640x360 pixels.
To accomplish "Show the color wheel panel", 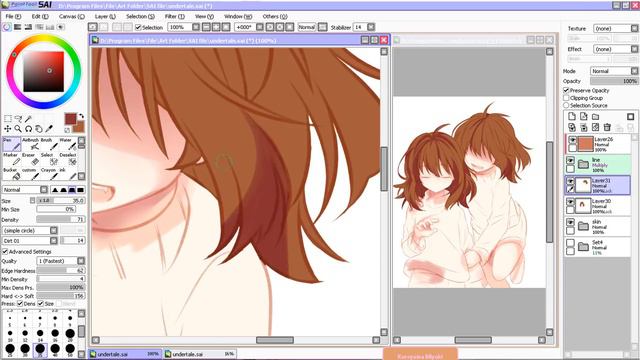I will [x=7, y=27].
